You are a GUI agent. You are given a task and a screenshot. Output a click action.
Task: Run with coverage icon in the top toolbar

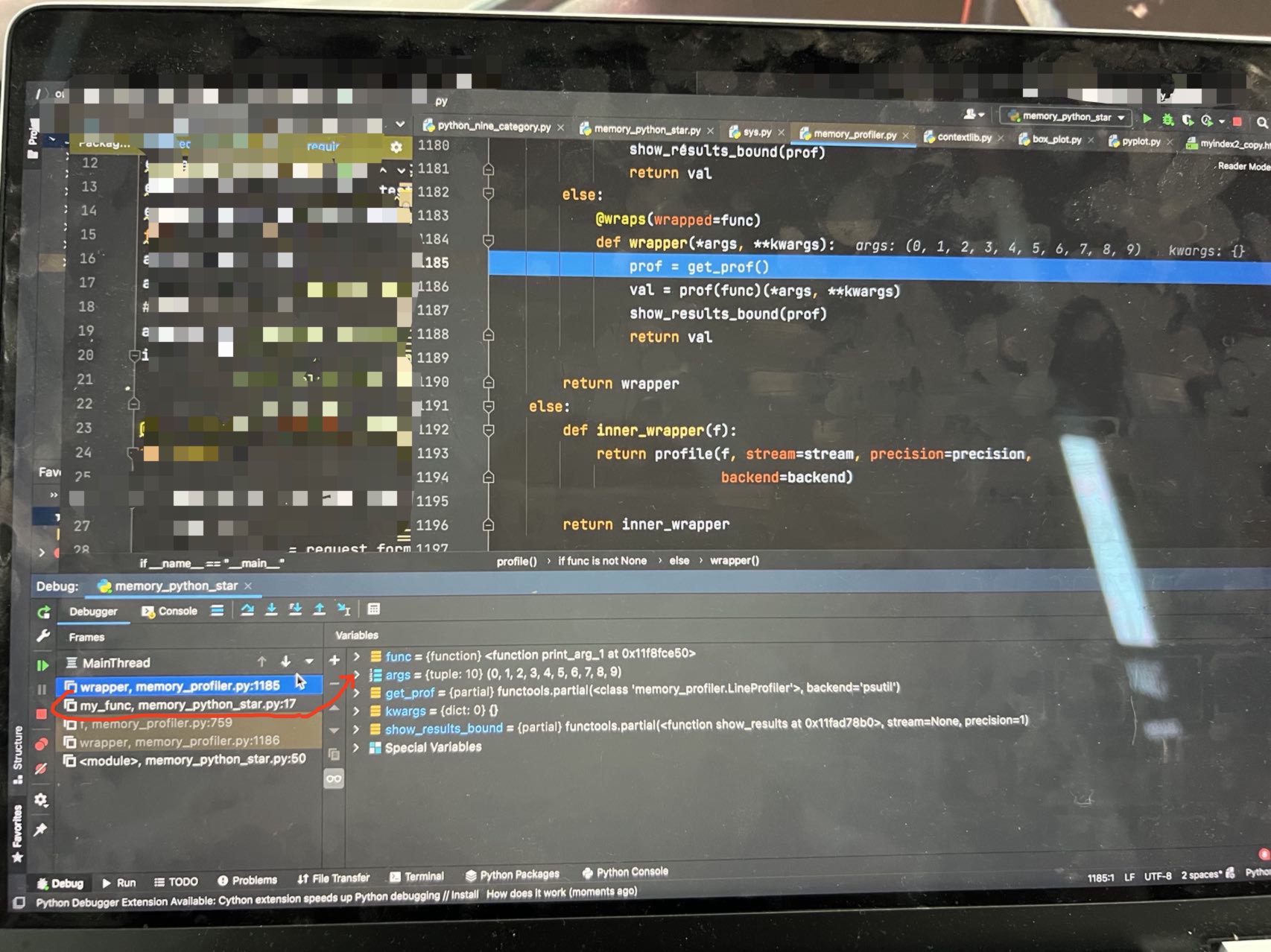click(1188, 120)
